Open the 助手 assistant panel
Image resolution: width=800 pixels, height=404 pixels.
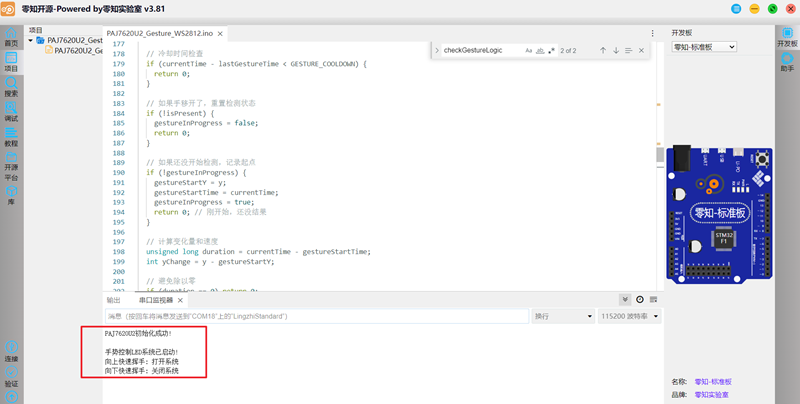coord(787,62)
